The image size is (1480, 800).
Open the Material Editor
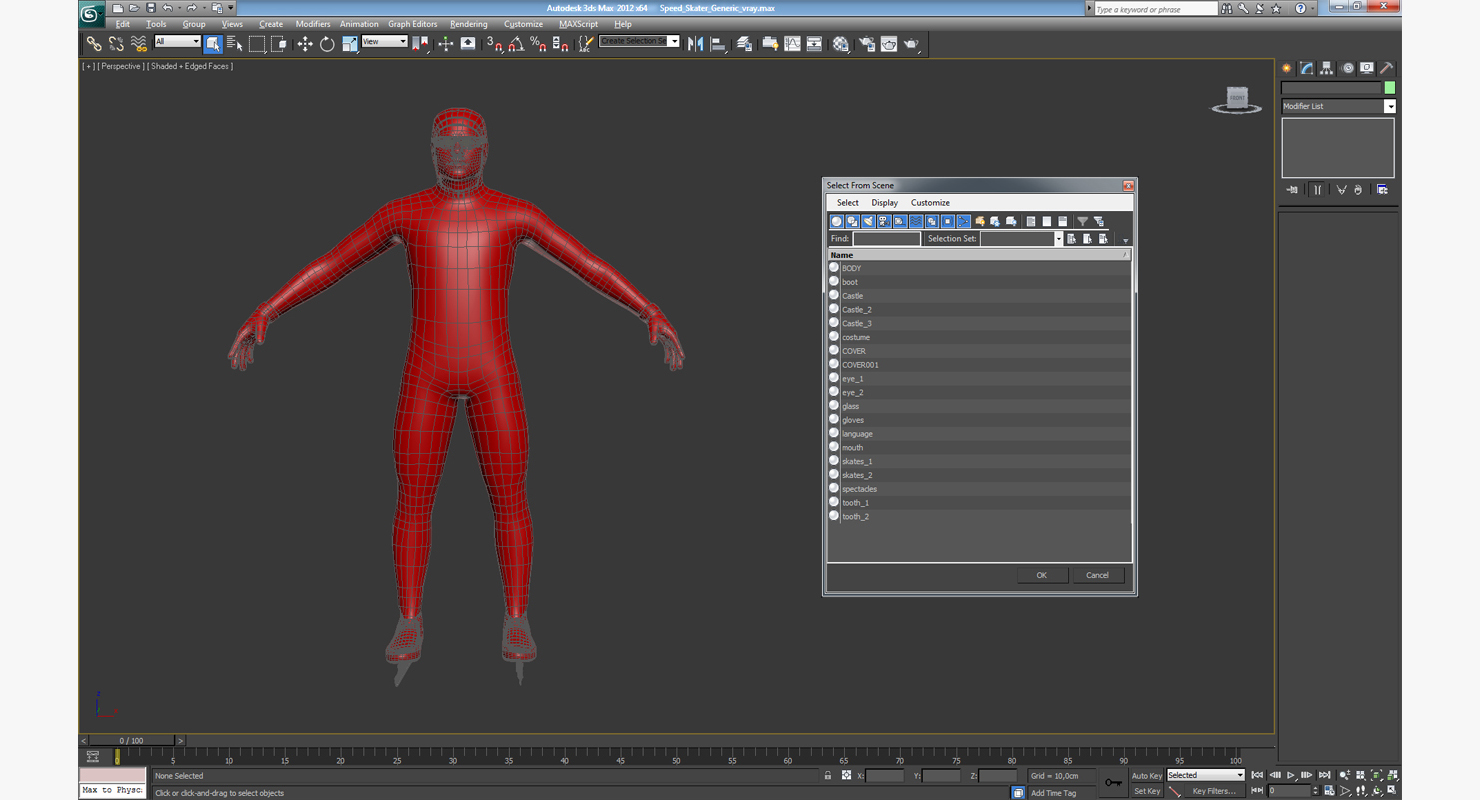point(840,43)
